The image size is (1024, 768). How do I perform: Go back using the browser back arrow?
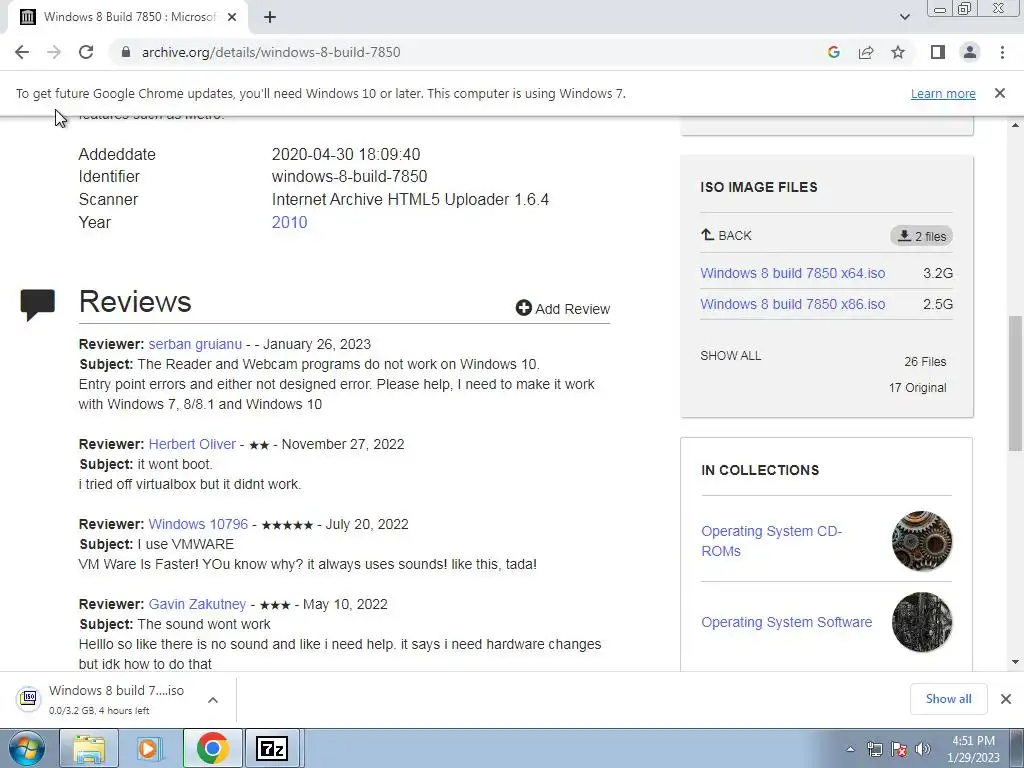point(22,52)
